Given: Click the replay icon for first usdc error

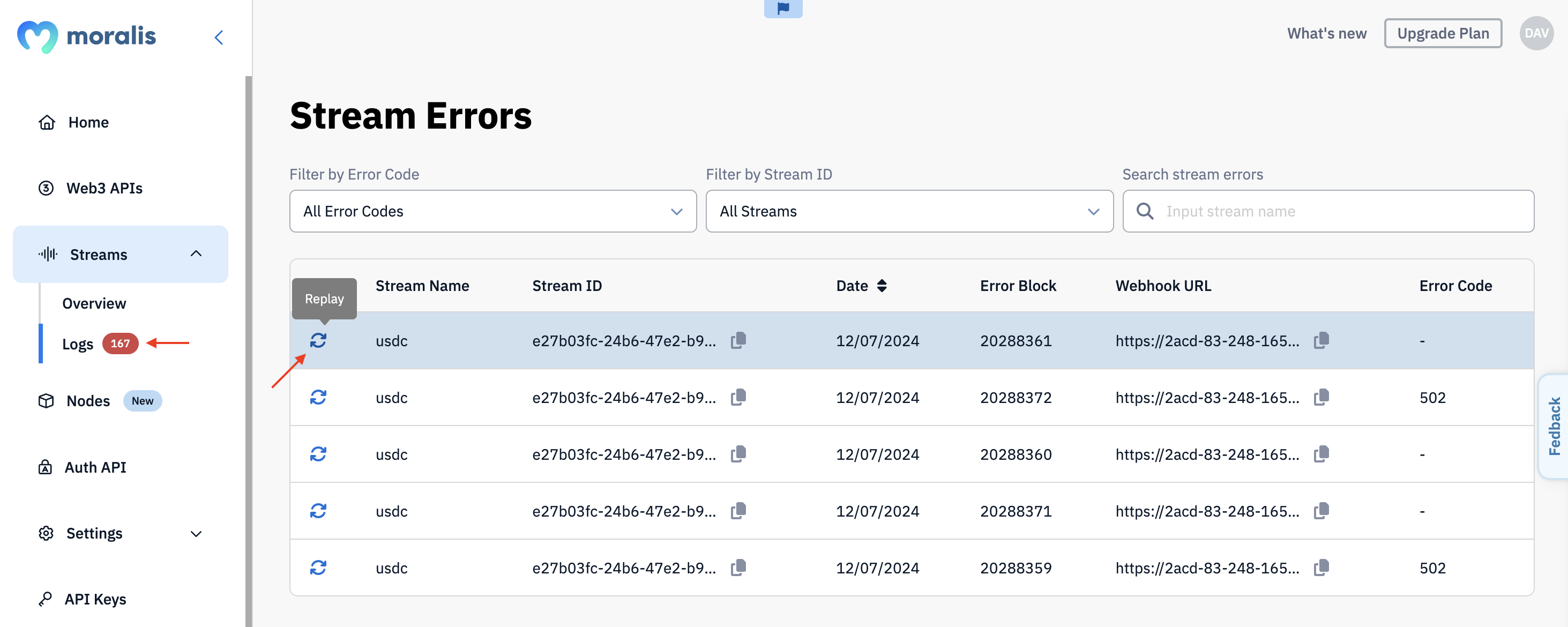Looking at the screenshot, I should click(x=318, y=340).
